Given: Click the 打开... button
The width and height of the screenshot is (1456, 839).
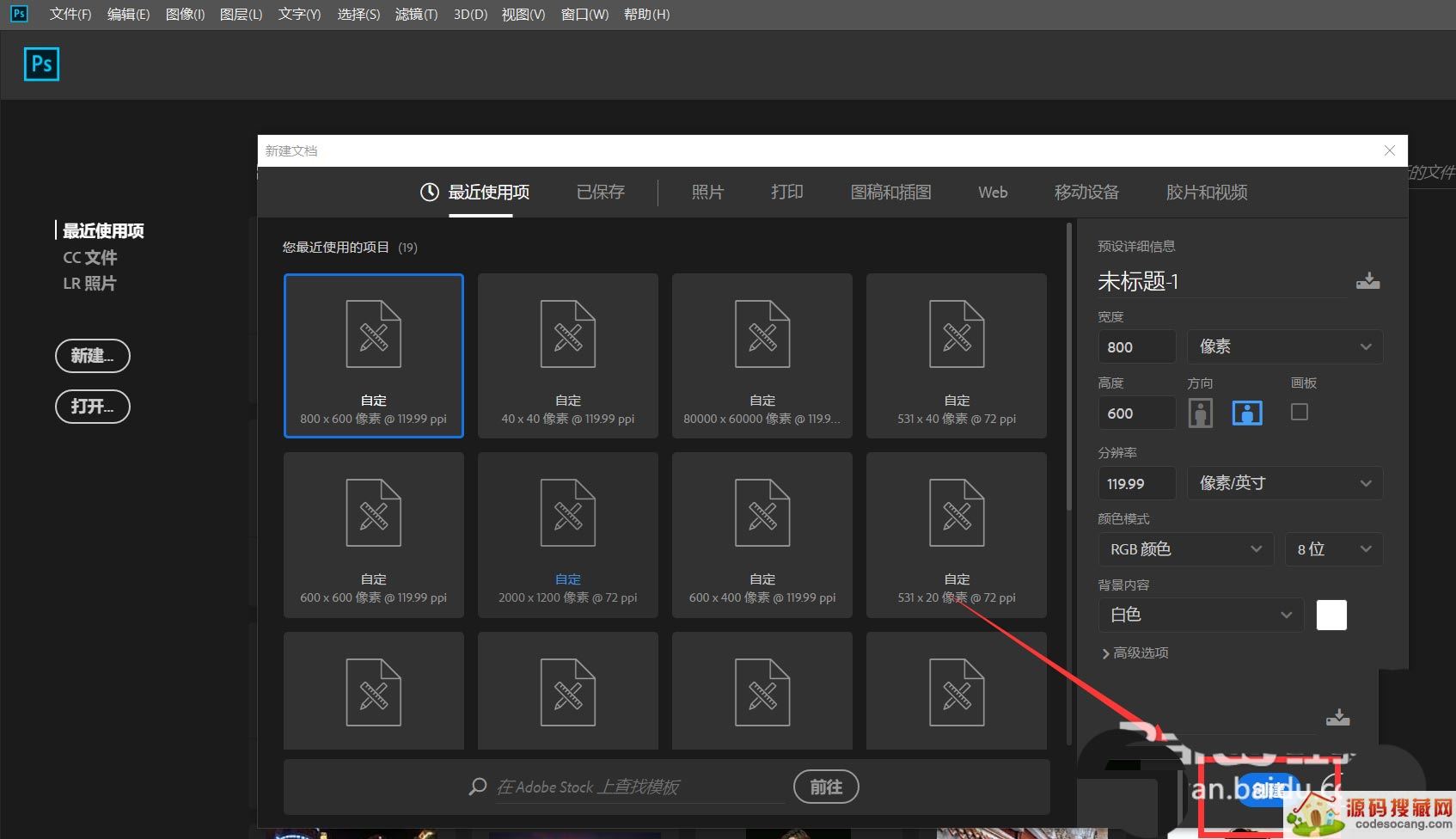Looking at the screenshot, I should 92,407.
